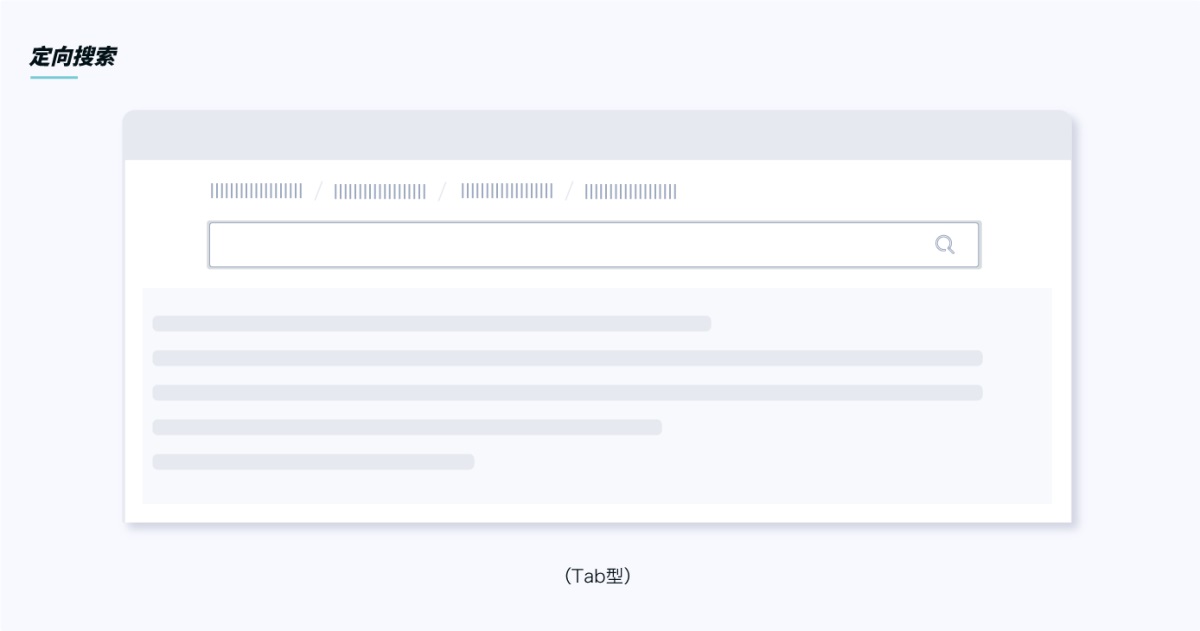
Task: Open the fourth result placeholder line
Action: click(x=407, y=427)
